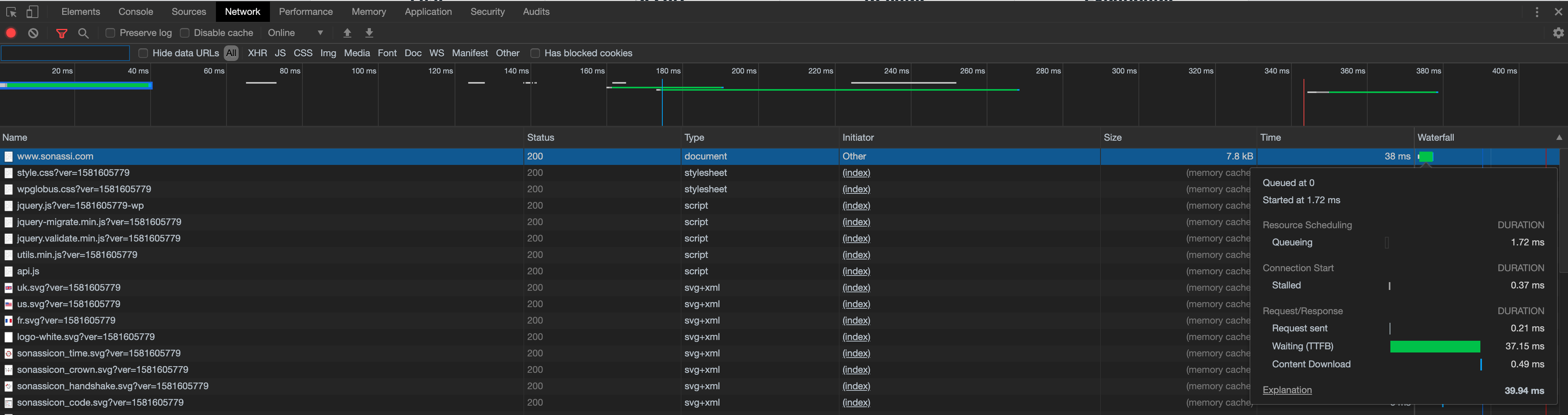Open (index) initiator for logo-white.svg
Image resolution: width=1568 pixels, height=415 pixels.
(x=856, y=336)
